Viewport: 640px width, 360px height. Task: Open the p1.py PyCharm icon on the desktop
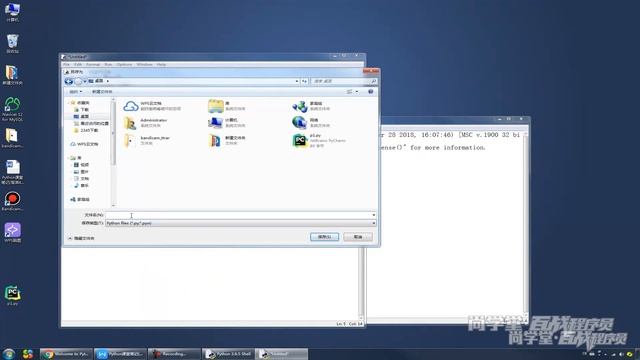point(12,296)
